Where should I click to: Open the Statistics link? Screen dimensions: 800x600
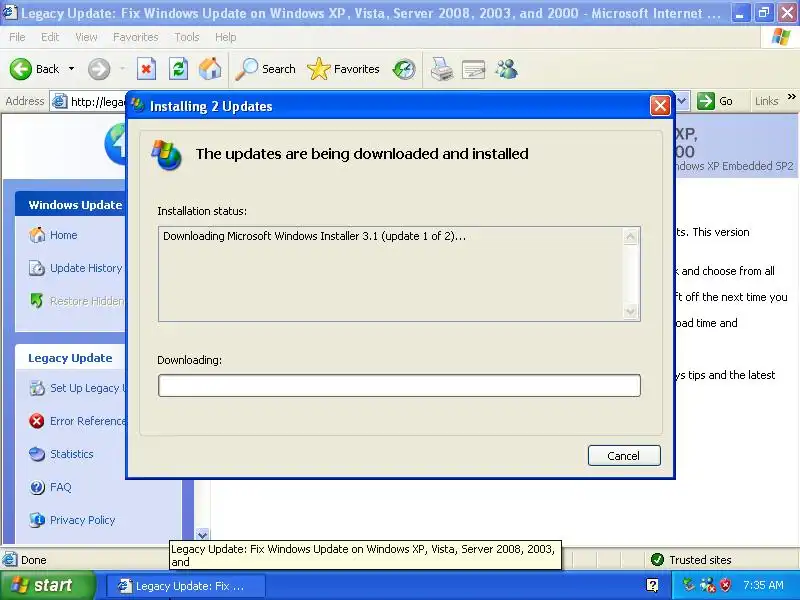click(x=71, y=454)
